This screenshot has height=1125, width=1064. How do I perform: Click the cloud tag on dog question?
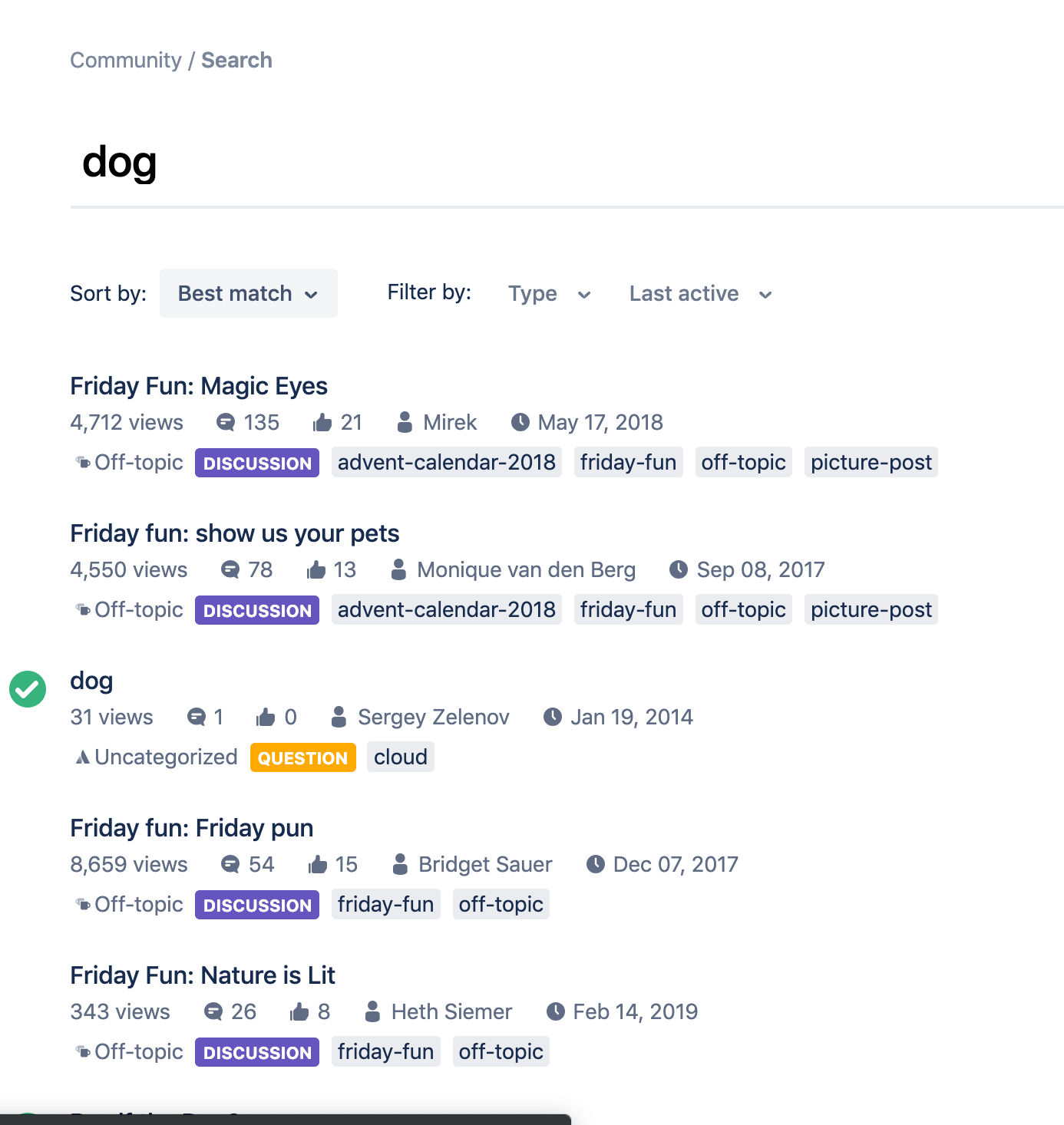401,757
